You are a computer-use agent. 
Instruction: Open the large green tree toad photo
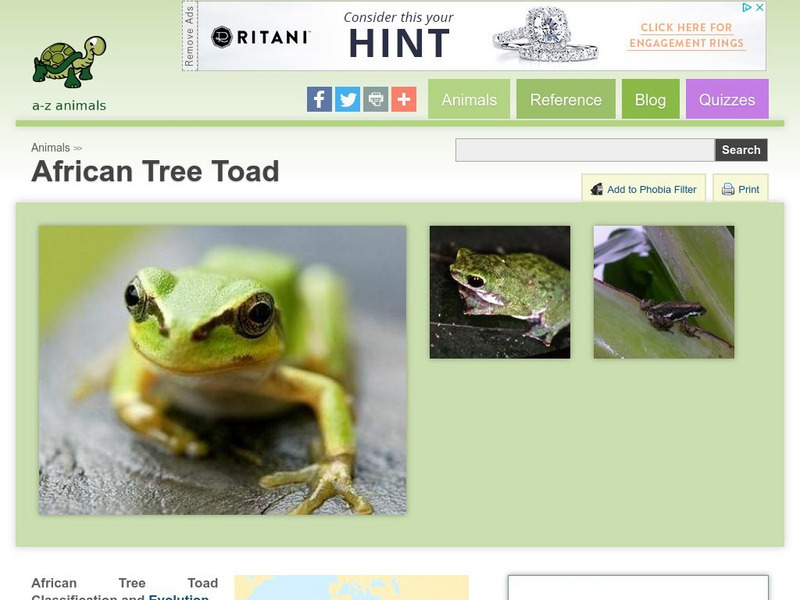tap(222, 370)
